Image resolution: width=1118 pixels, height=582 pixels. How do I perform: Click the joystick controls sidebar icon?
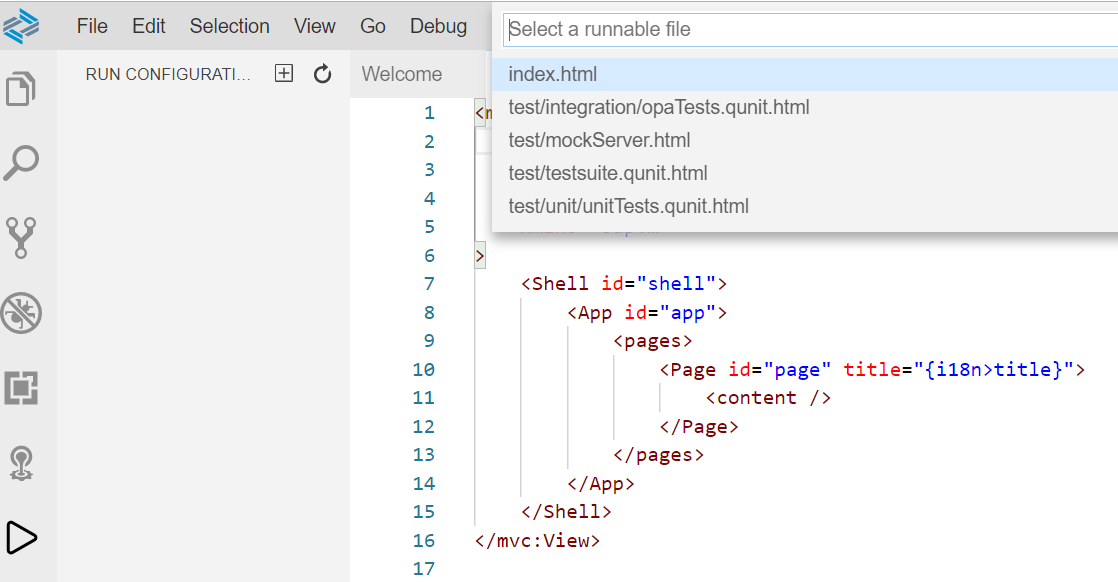[x=22, y=462]
